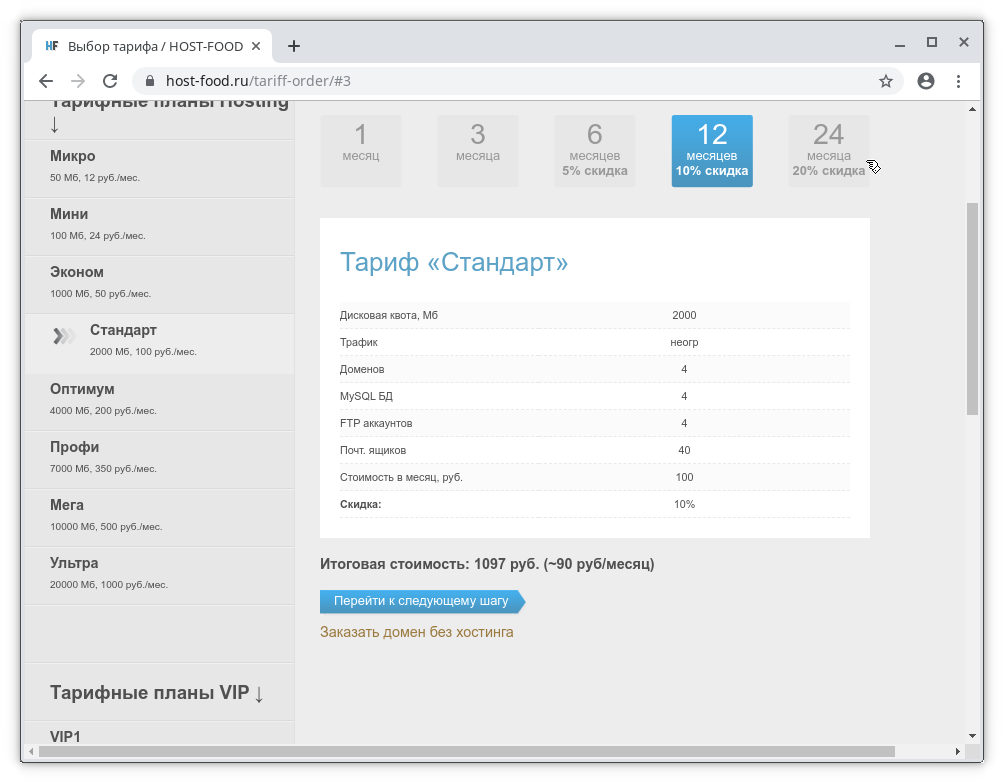Open Заказать домен без хостинга link

pyautogui.click(x=416, y=632)
